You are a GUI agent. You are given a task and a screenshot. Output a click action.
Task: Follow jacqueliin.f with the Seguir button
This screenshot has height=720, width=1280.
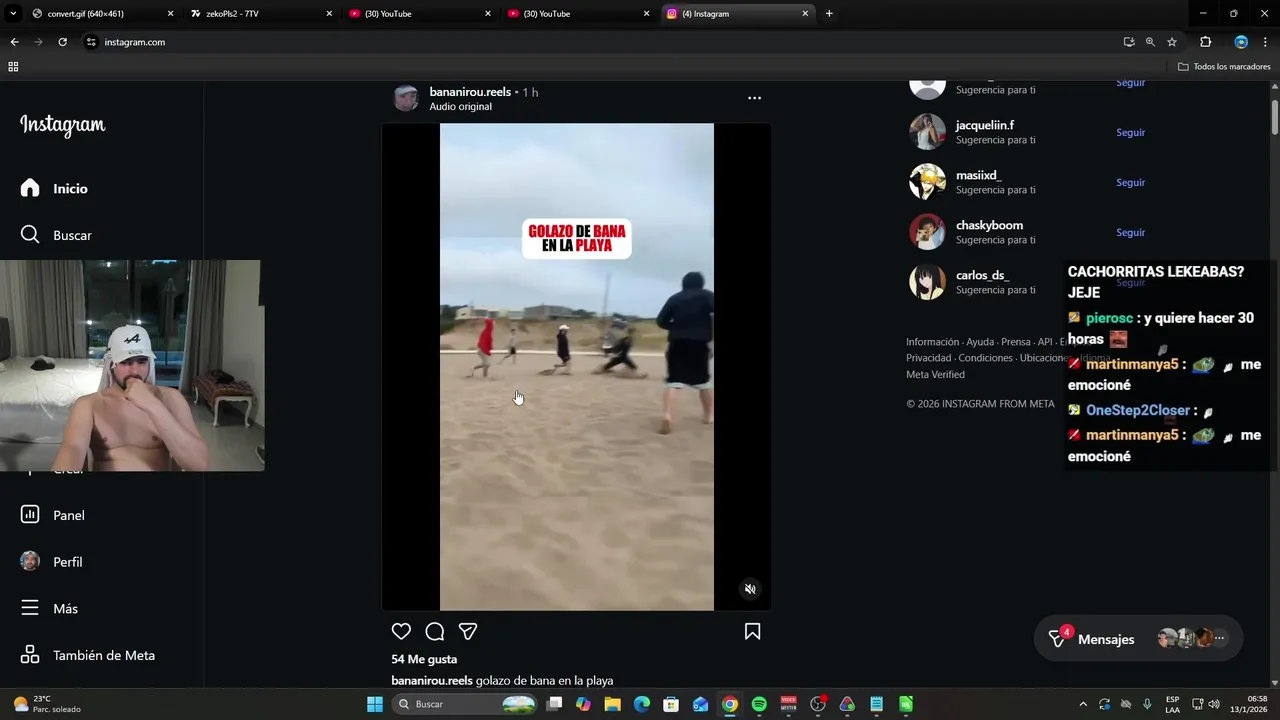click(x=1131, y=132)
